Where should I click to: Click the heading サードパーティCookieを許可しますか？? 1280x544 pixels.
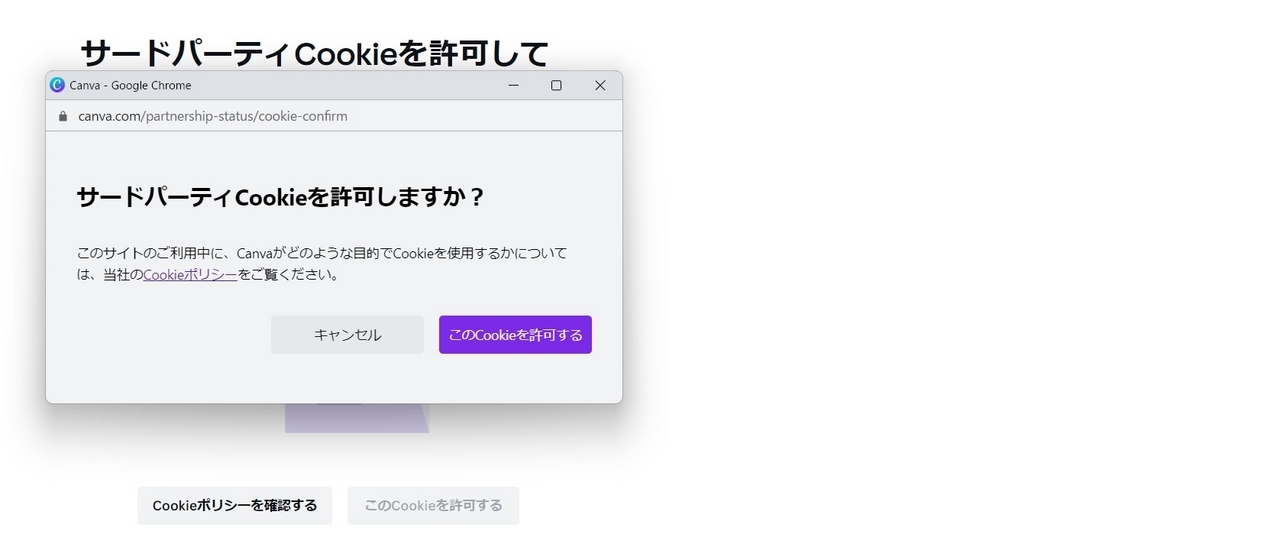[x=281, y=197]
